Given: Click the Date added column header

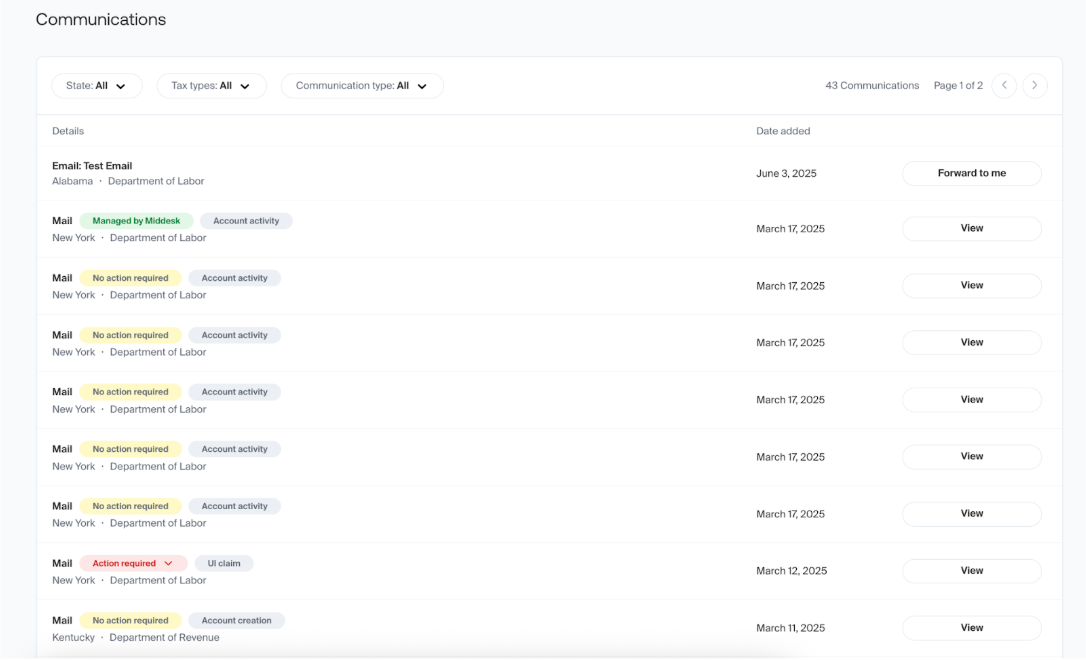Looking at the screenshot, I should pos(783,131).
